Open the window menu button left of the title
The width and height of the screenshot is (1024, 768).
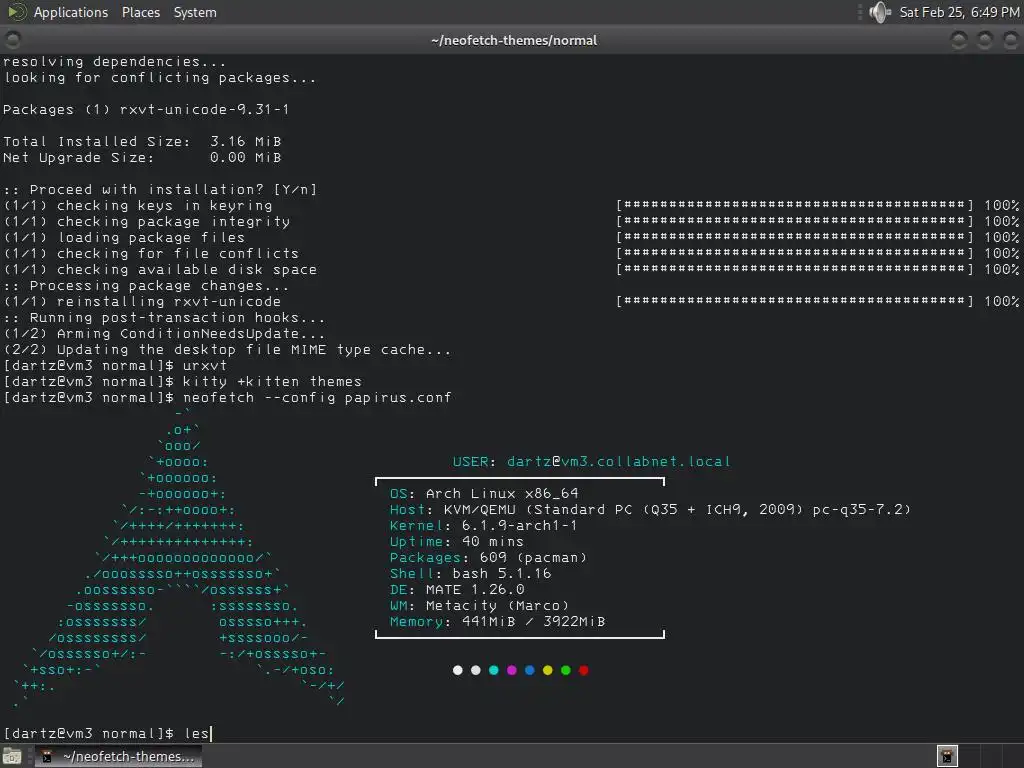click(x=13, y=40)
